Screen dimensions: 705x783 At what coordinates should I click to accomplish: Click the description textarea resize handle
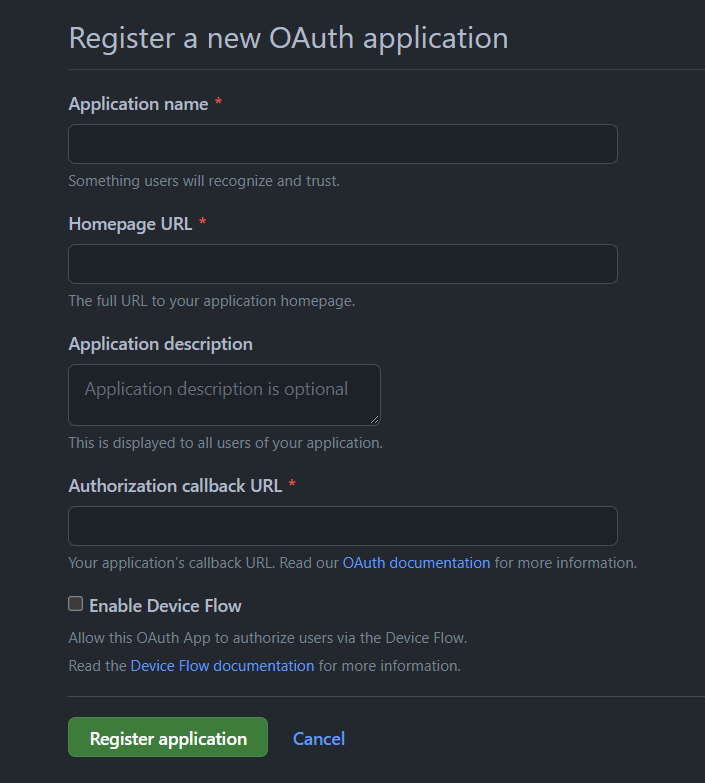374,419
